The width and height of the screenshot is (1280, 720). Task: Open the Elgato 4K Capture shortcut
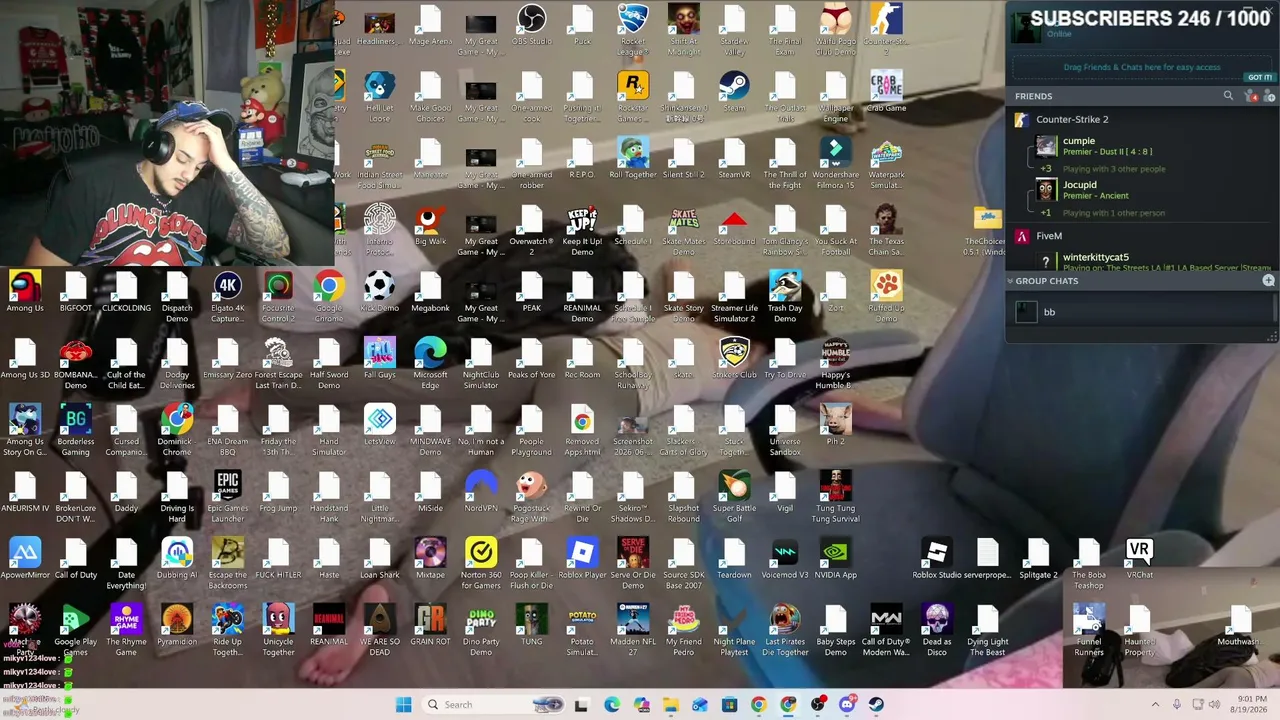[x=227, y=298]
